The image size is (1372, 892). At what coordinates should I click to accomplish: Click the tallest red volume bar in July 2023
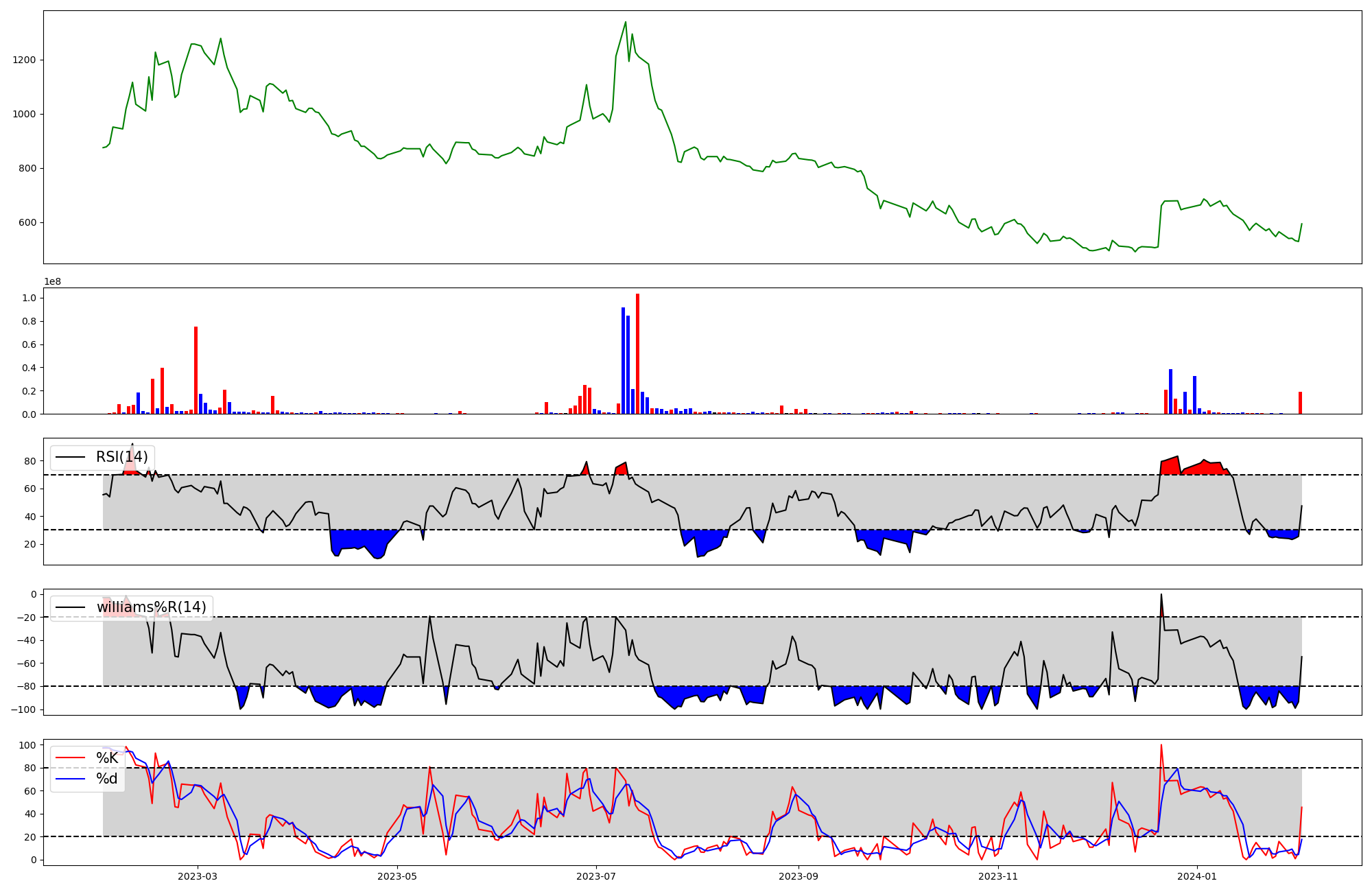pyautogui.click(x=637, y=353)
